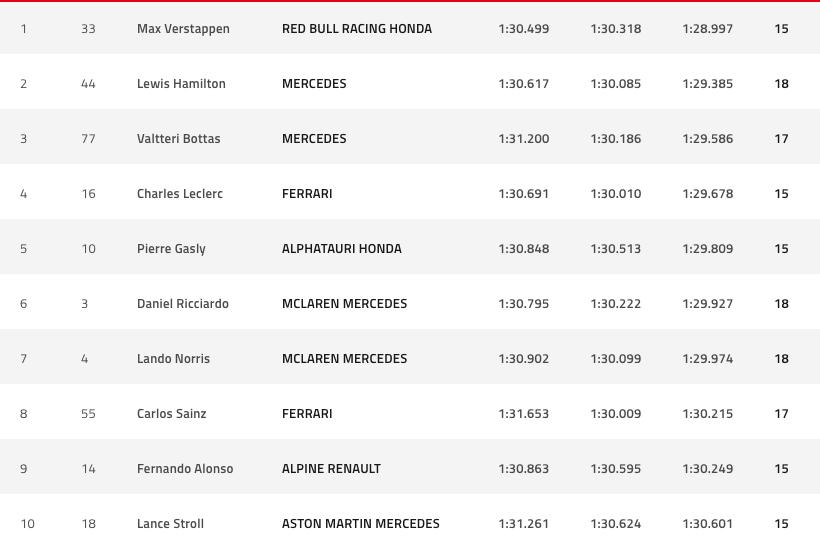This screenshot has width=820, height=548.
Task: Select Fernando Alonso's name
Action: point(185,469)
